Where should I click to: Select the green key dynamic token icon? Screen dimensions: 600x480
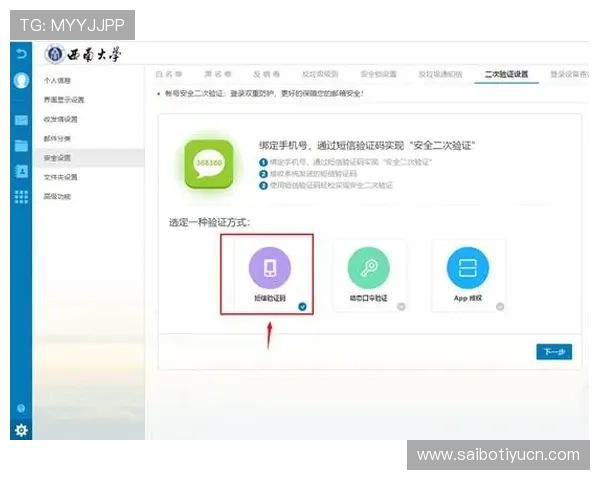(x=368, y=268)
